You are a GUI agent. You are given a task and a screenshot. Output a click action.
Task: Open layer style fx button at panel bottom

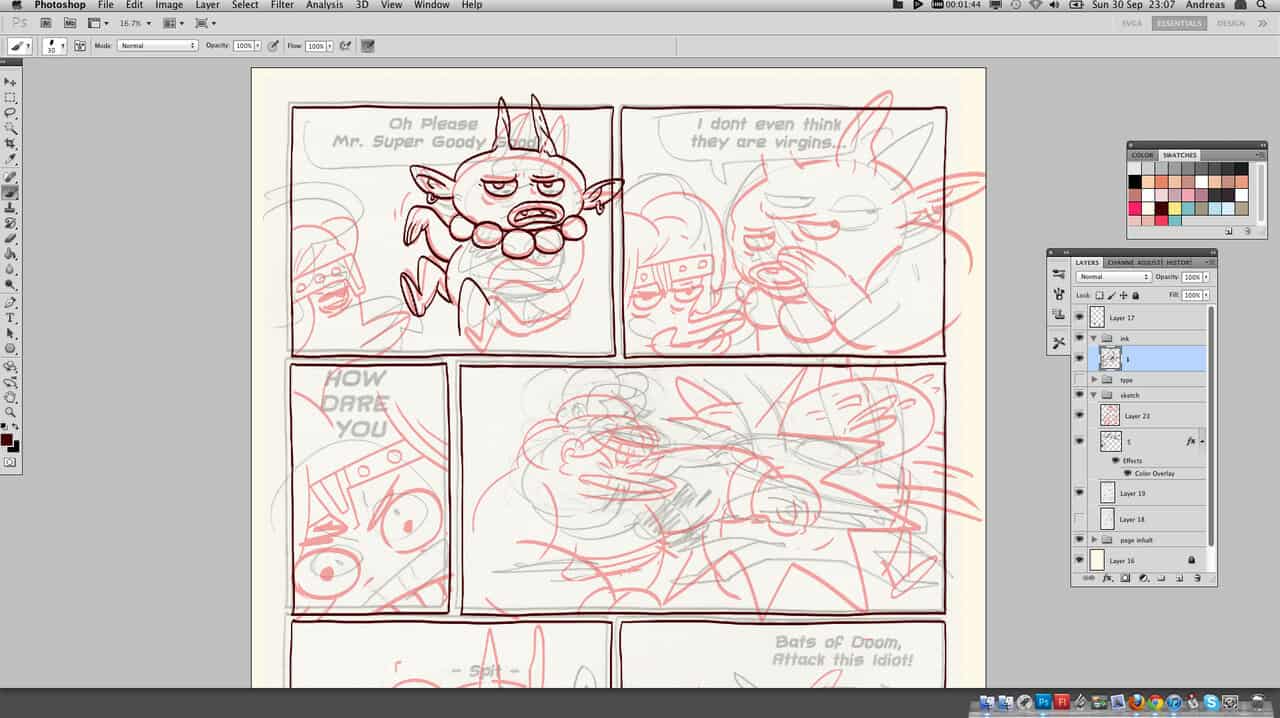tap(1107, 578)
